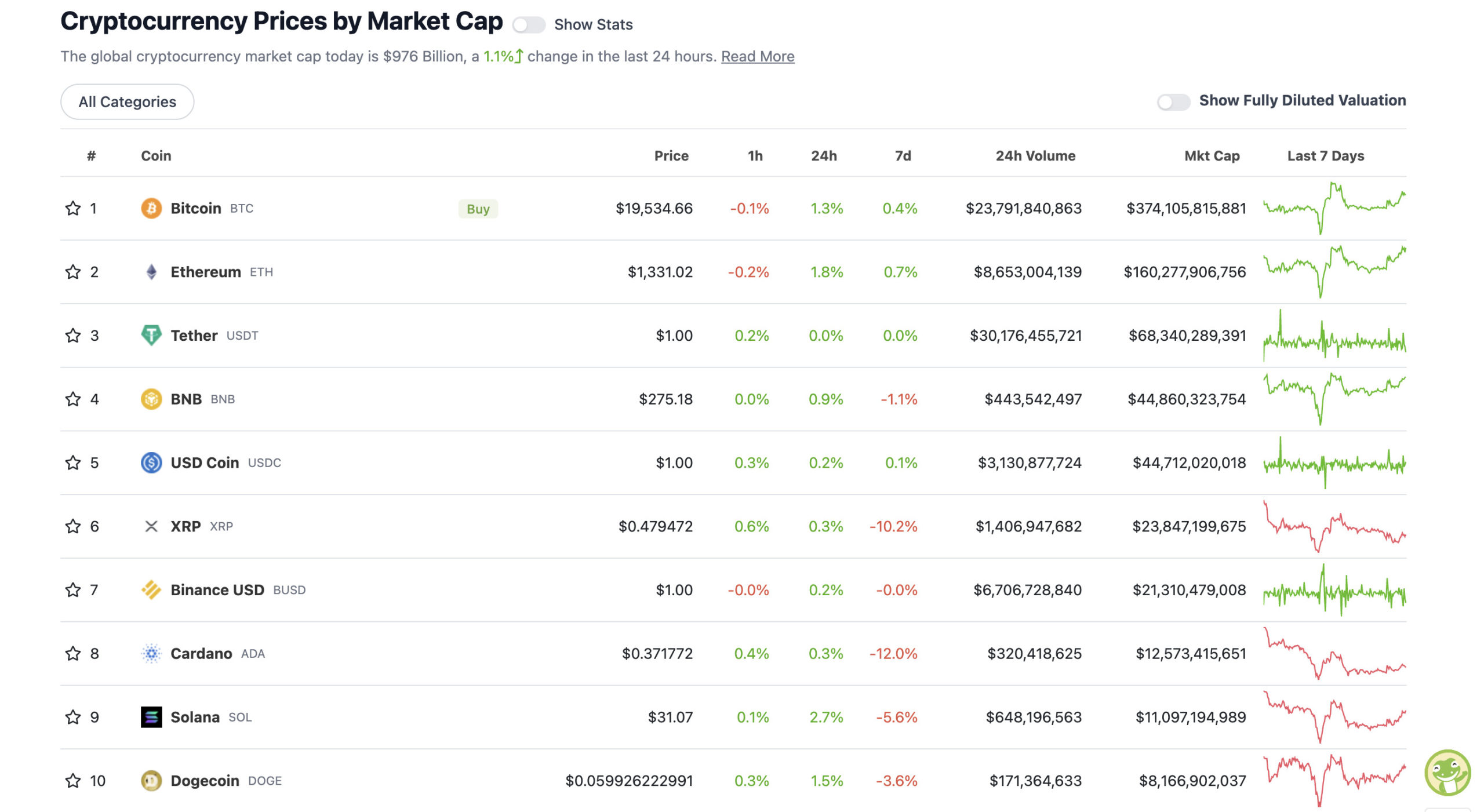Image resolution: width=1484 pixels, height=812 pixels.
Task: Open Ethereum's last 7 days sparkline chart
Action: coord(1334,272)
